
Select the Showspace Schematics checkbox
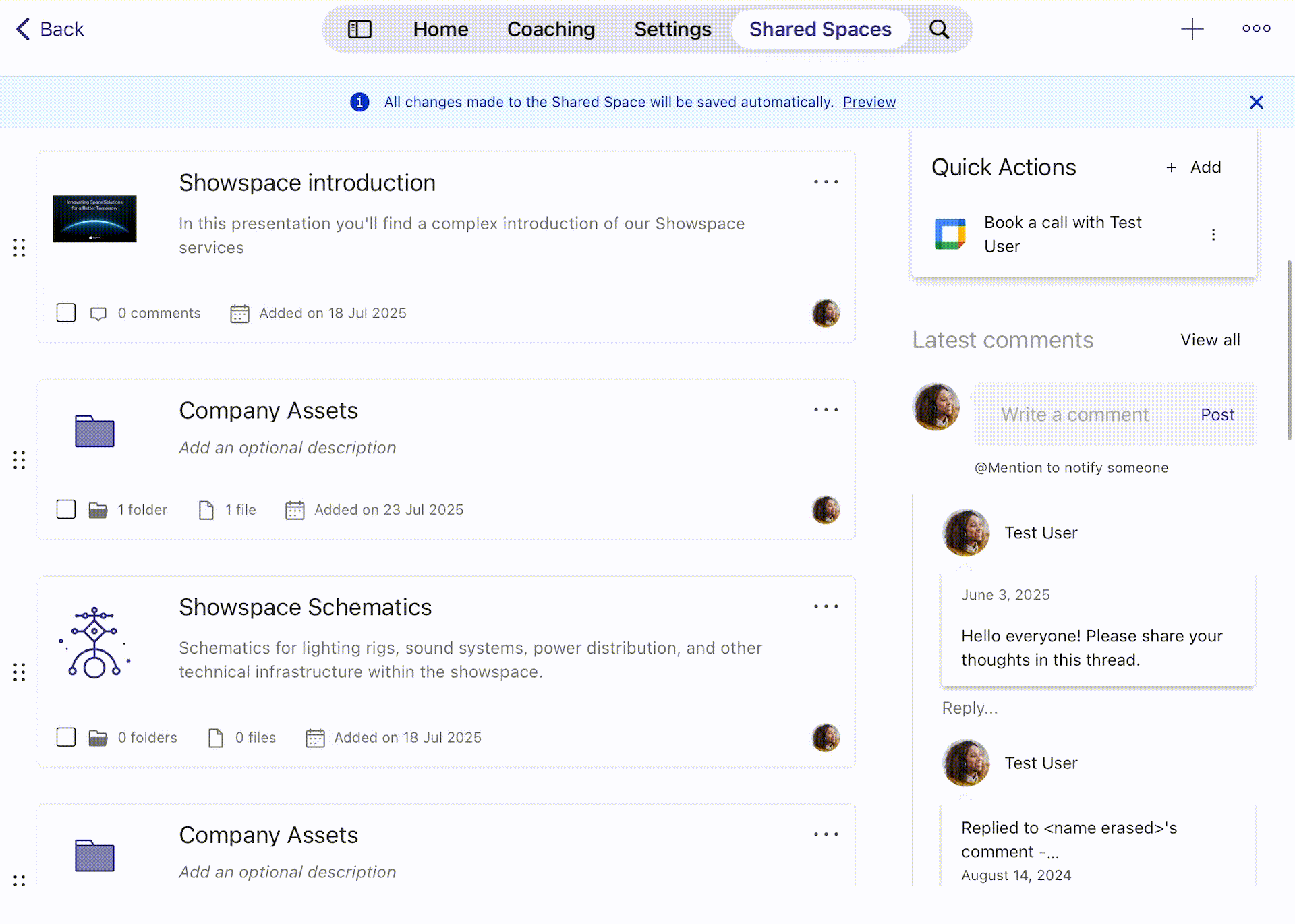click(x=66, y=737)
